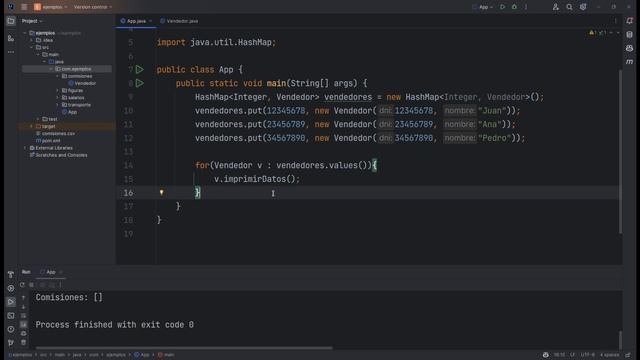Screen dimensions: 640x360
Task: Click the console horizontal scrollbar
Action: point(184,348)
